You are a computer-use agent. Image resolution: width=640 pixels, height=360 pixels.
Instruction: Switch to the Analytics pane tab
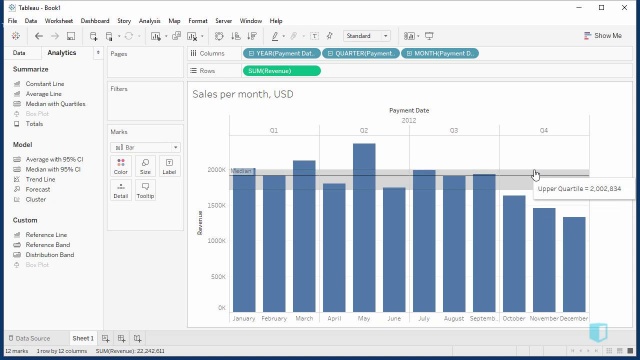tap(62, 53)
